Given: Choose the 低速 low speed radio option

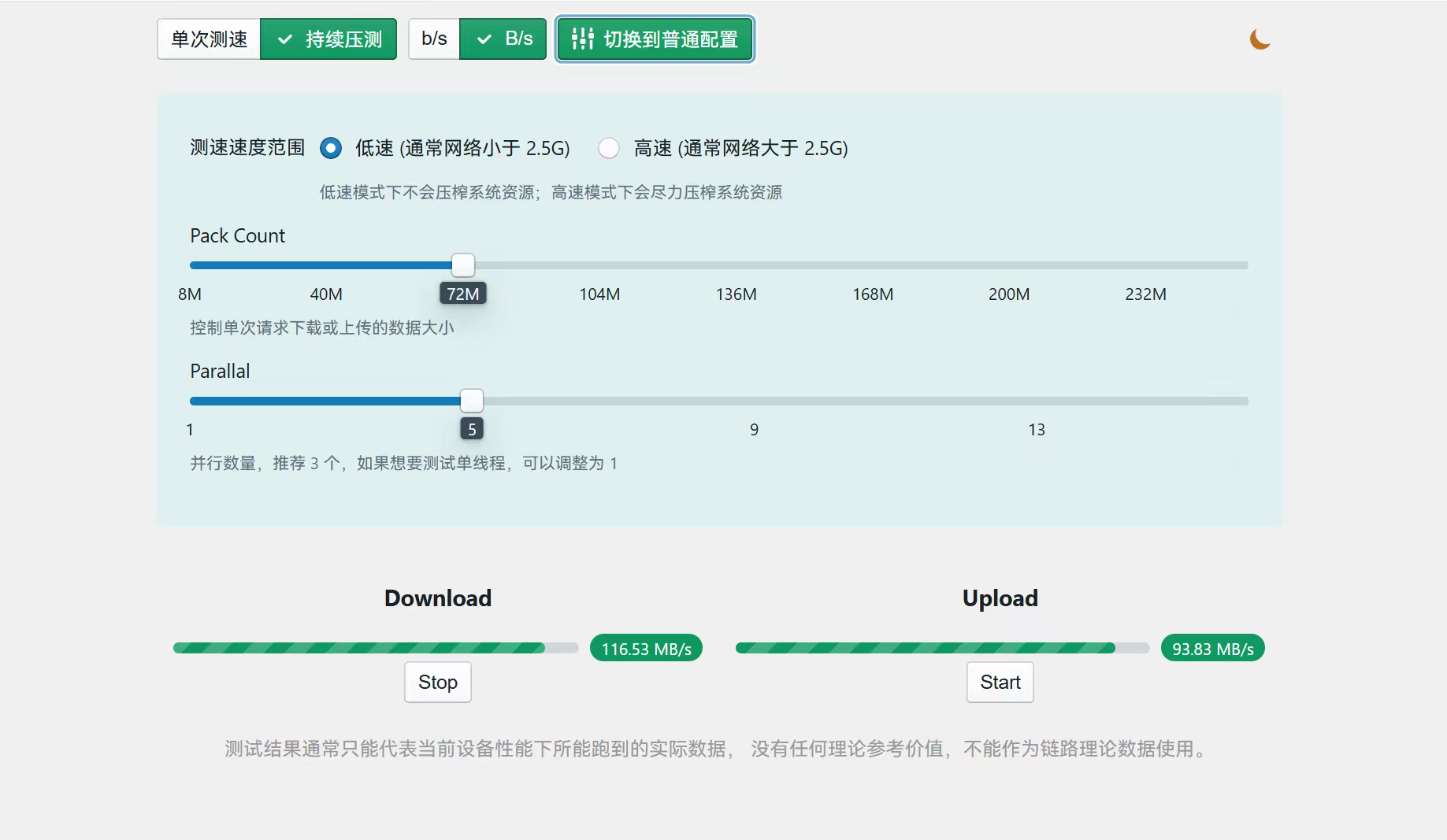Looking at the screenshot, I should [331, 148].
